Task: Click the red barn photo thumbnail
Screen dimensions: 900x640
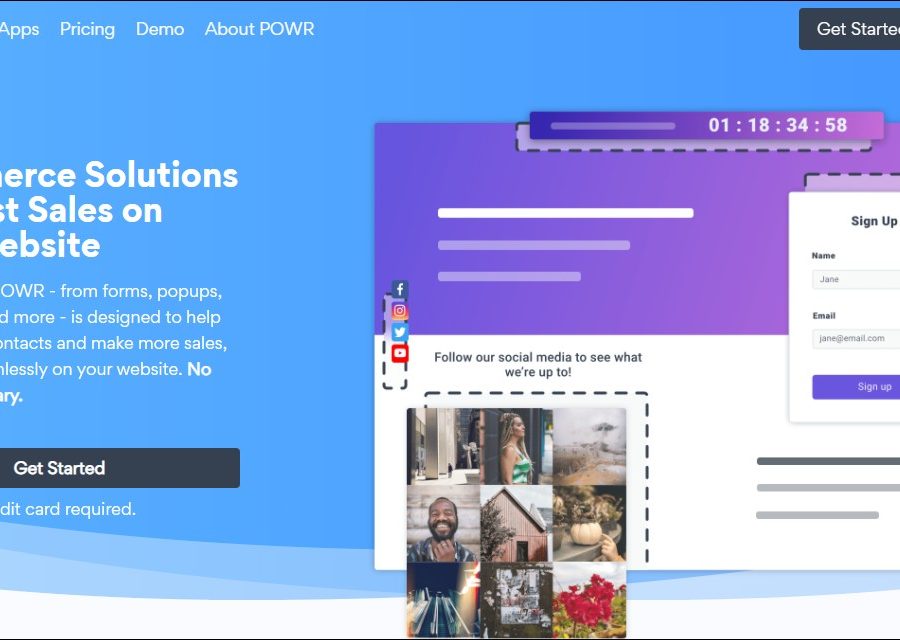Action: [516, 524]
